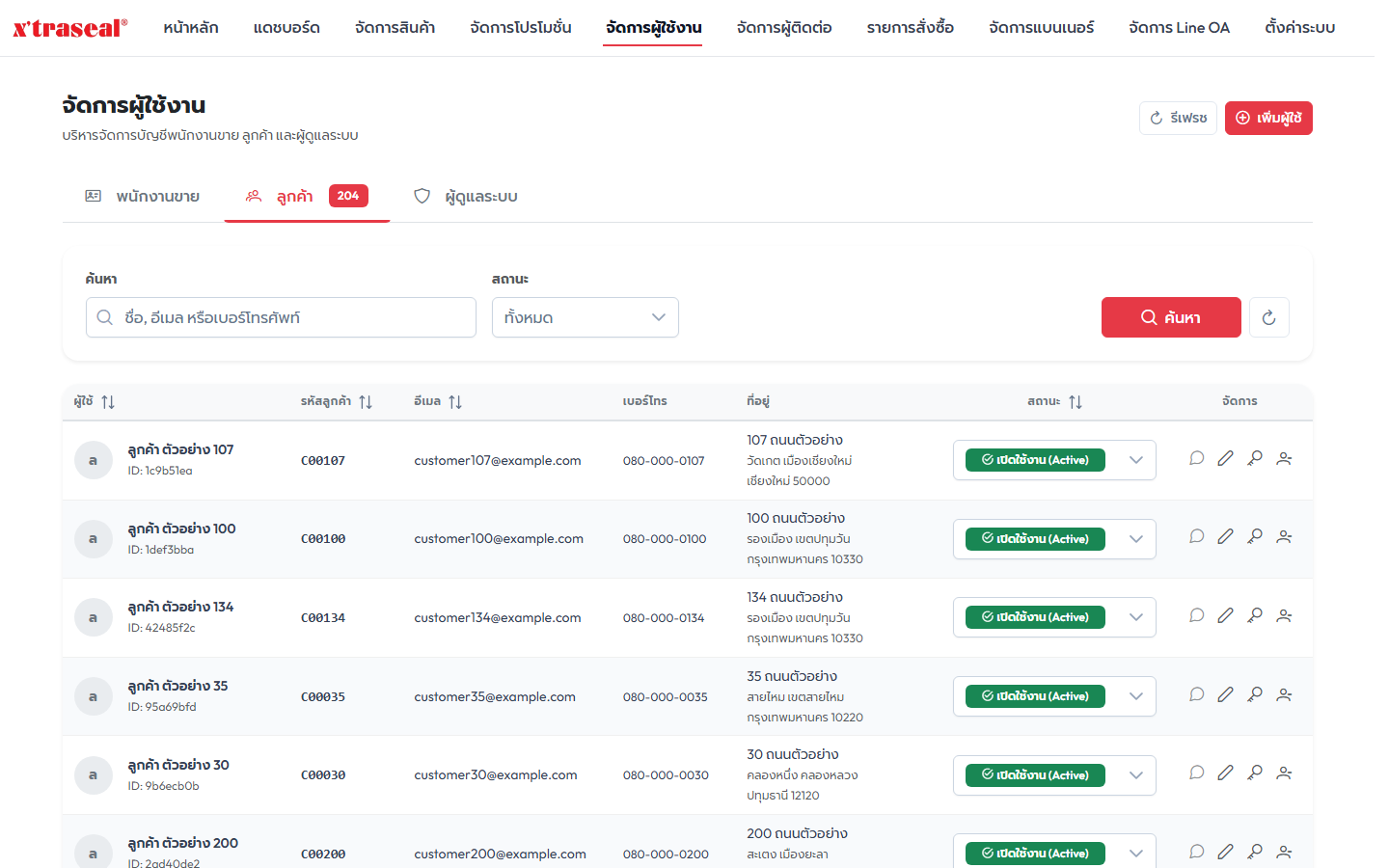Expand status dropdown for customer30@example.com

(x=1136, y=775)
